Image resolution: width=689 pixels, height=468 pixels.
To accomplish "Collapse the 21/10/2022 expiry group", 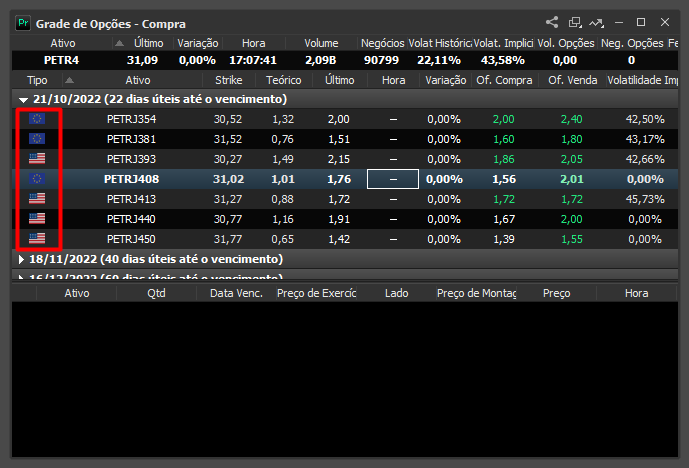I will click(x=23, y=100).
